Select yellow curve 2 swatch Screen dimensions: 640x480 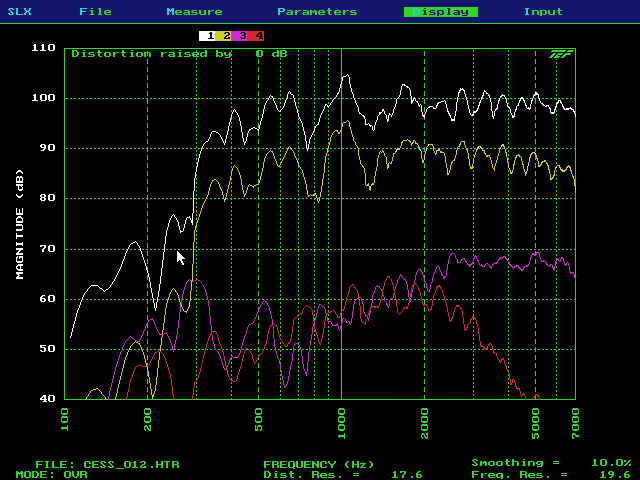coord(223,36)
